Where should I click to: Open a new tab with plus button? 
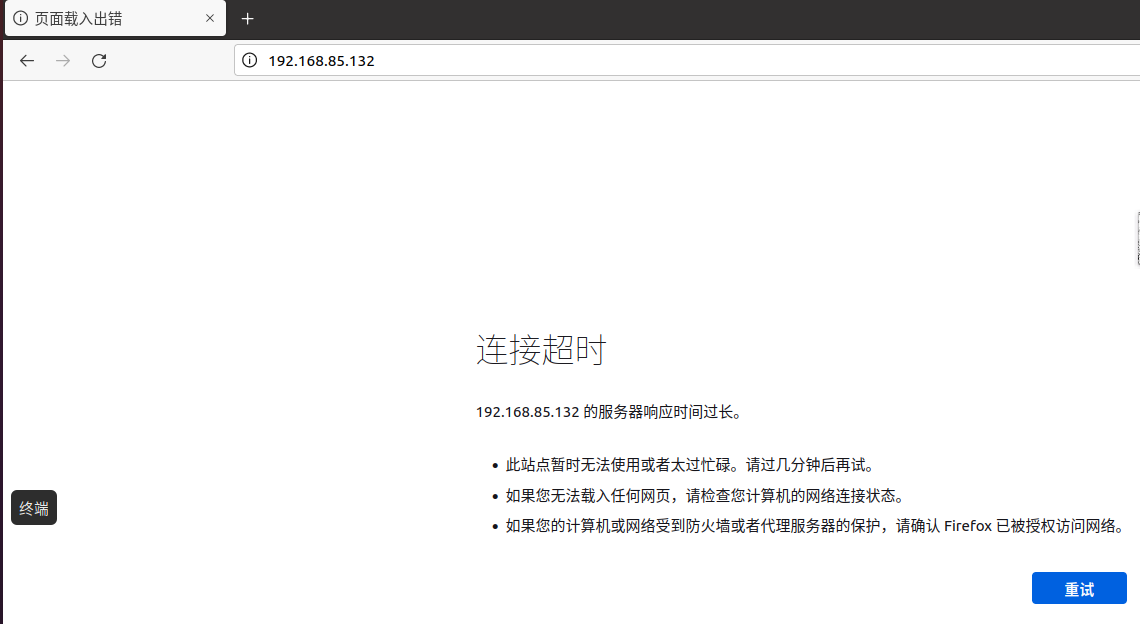click(248, 19)
